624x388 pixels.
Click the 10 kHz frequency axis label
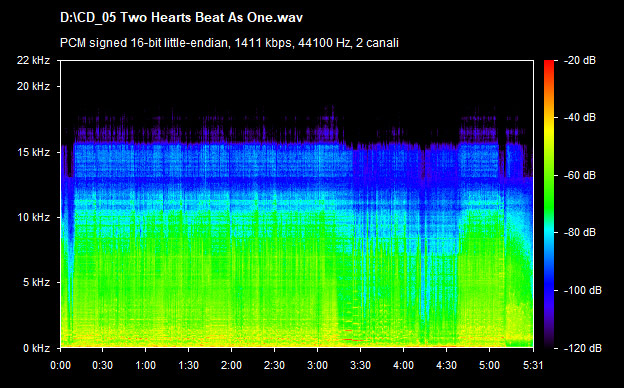(33, 217)
